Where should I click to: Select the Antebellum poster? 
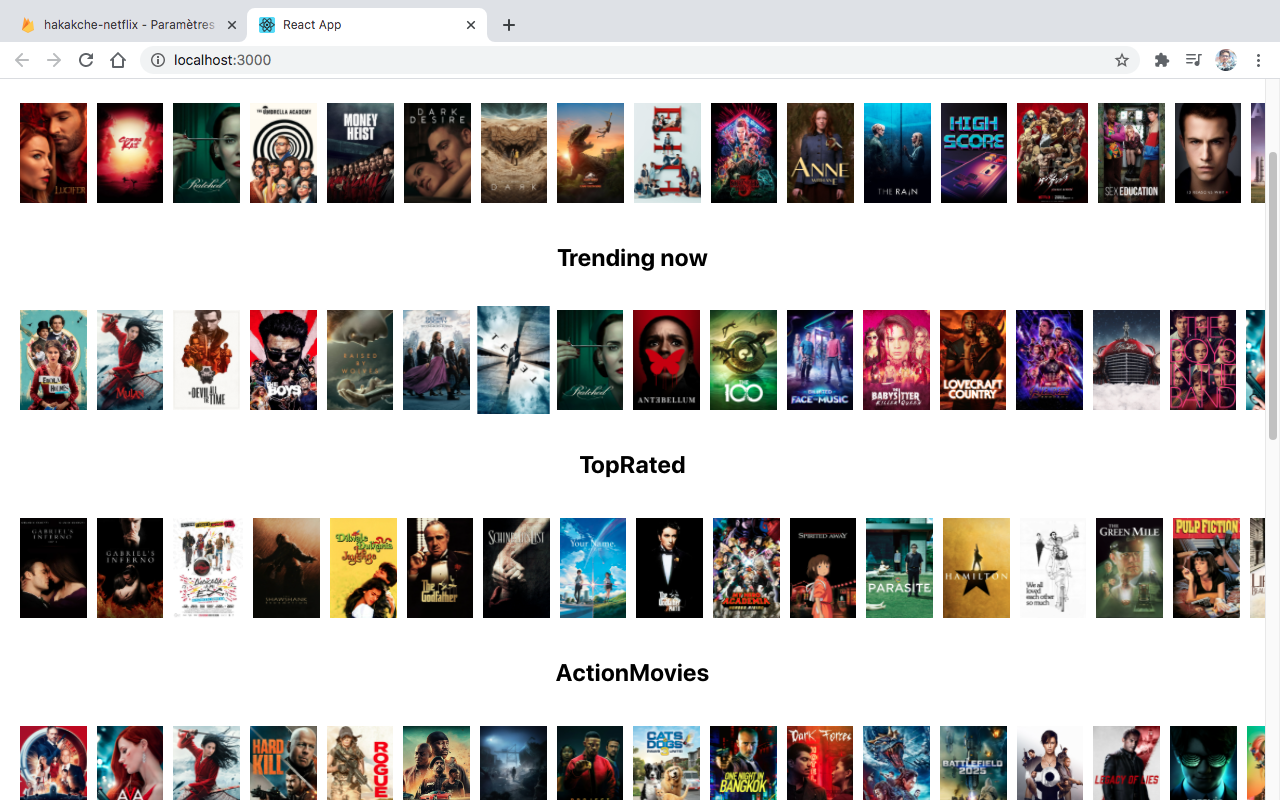[667, 360]
